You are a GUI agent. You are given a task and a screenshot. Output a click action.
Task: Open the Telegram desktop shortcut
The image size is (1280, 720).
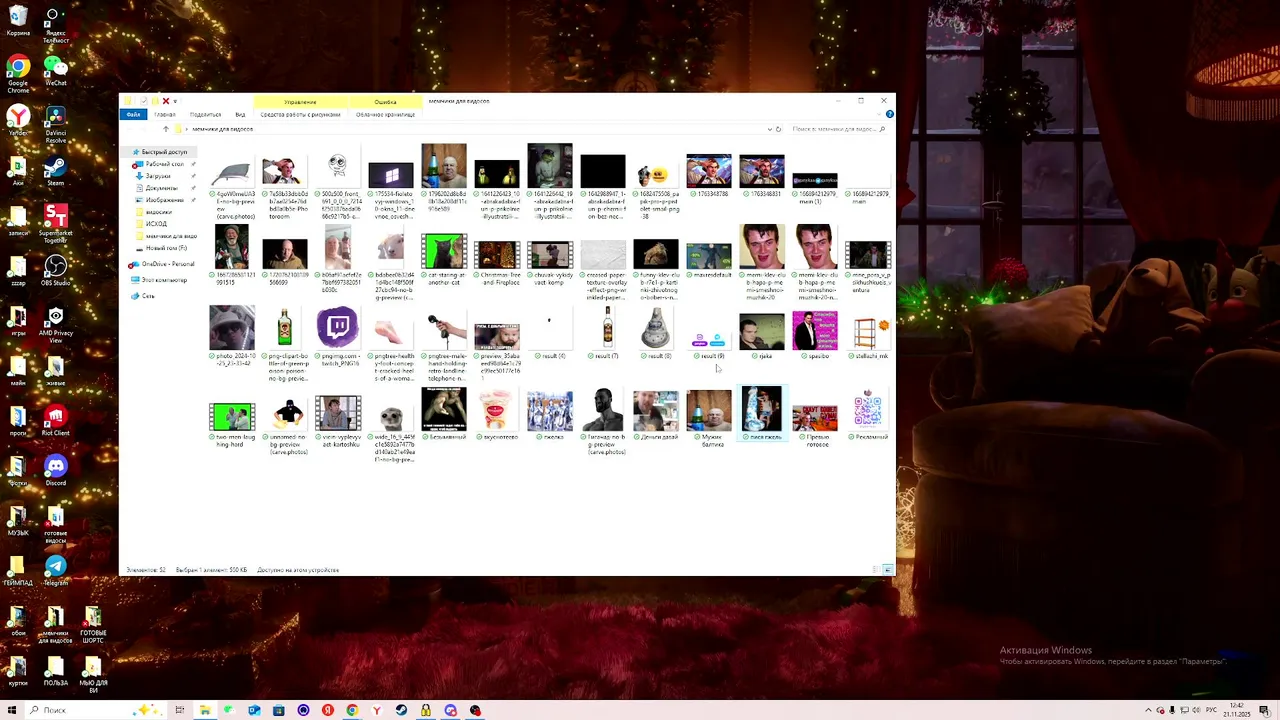tap(55, 571)
